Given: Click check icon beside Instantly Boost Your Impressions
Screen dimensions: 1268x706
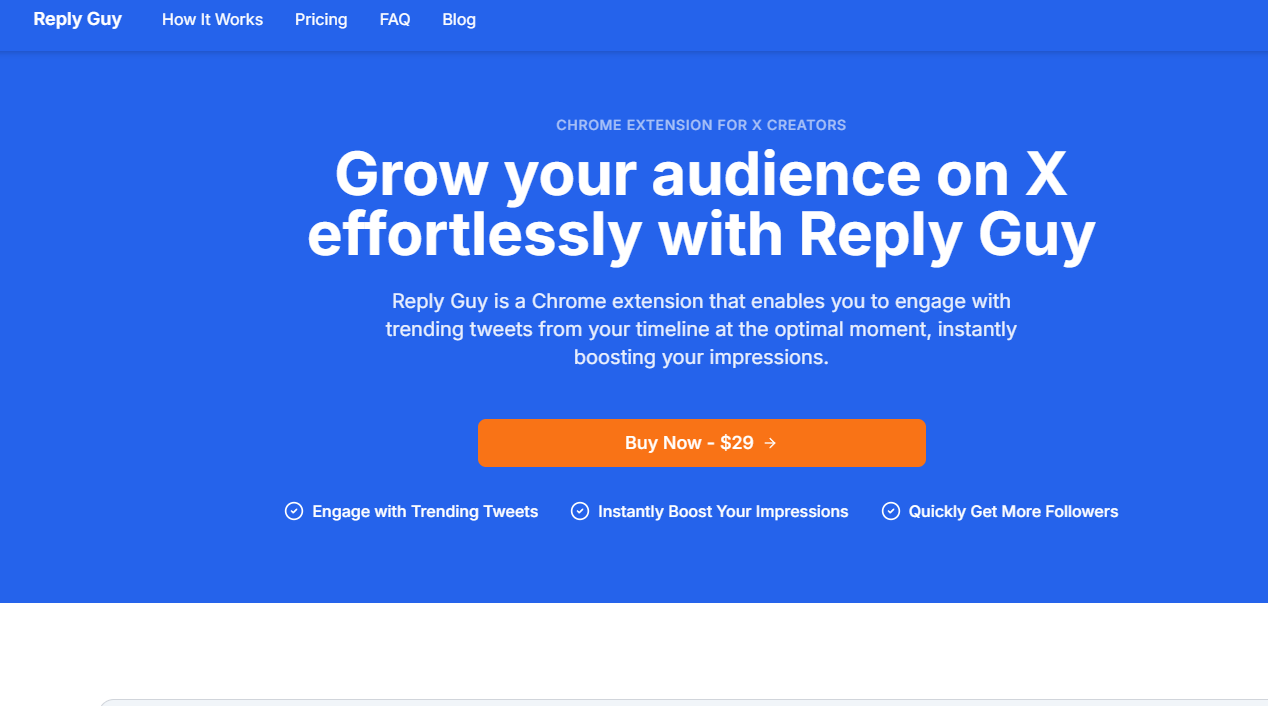Looking at the screenshot, I should [x=580, y=511].
